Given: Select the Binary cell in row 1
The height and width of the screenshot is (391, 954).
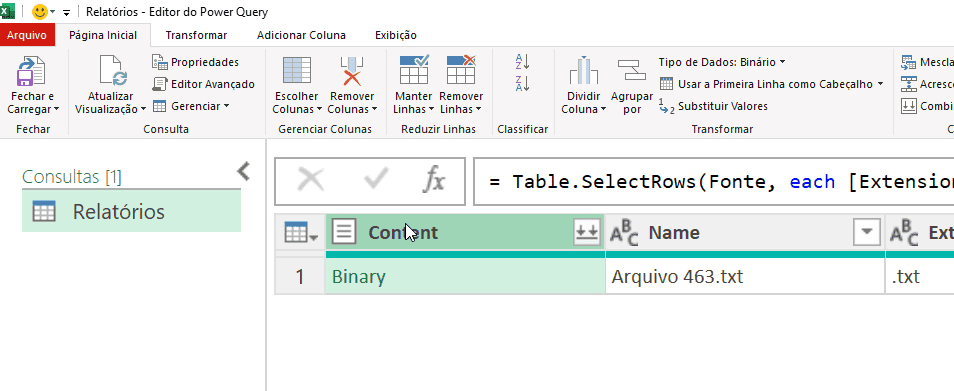Looking at the screenshot, I should coord(465,277).
